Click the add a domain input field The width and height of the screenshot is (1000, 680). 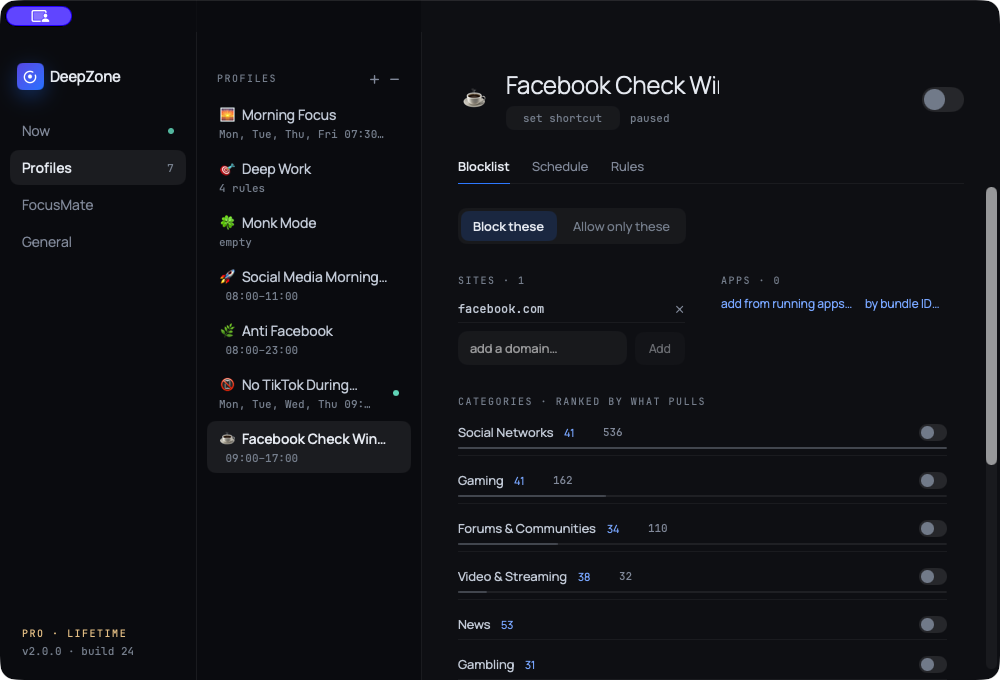542,348
